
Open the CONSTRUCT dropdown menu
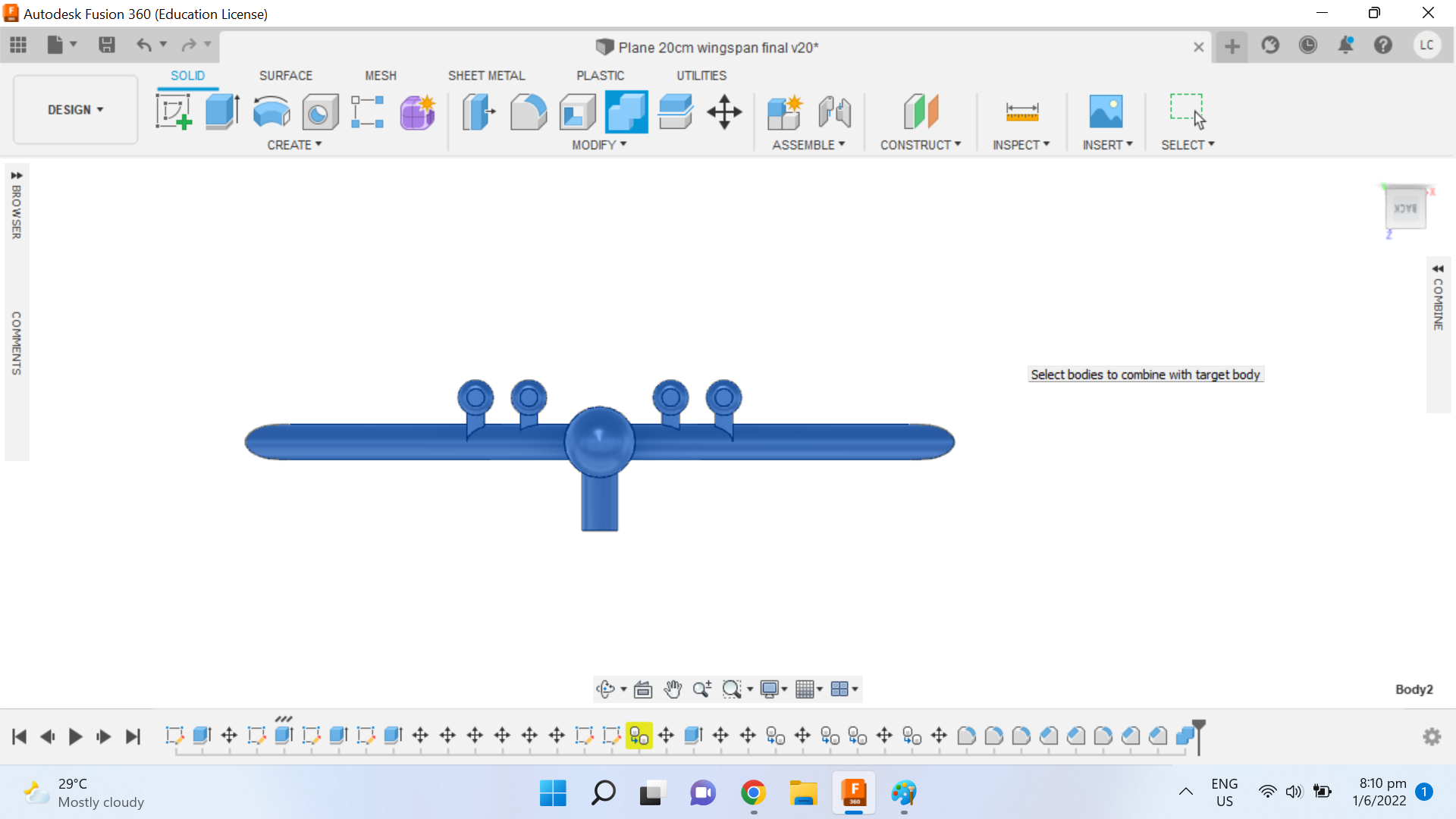(920, 145)
